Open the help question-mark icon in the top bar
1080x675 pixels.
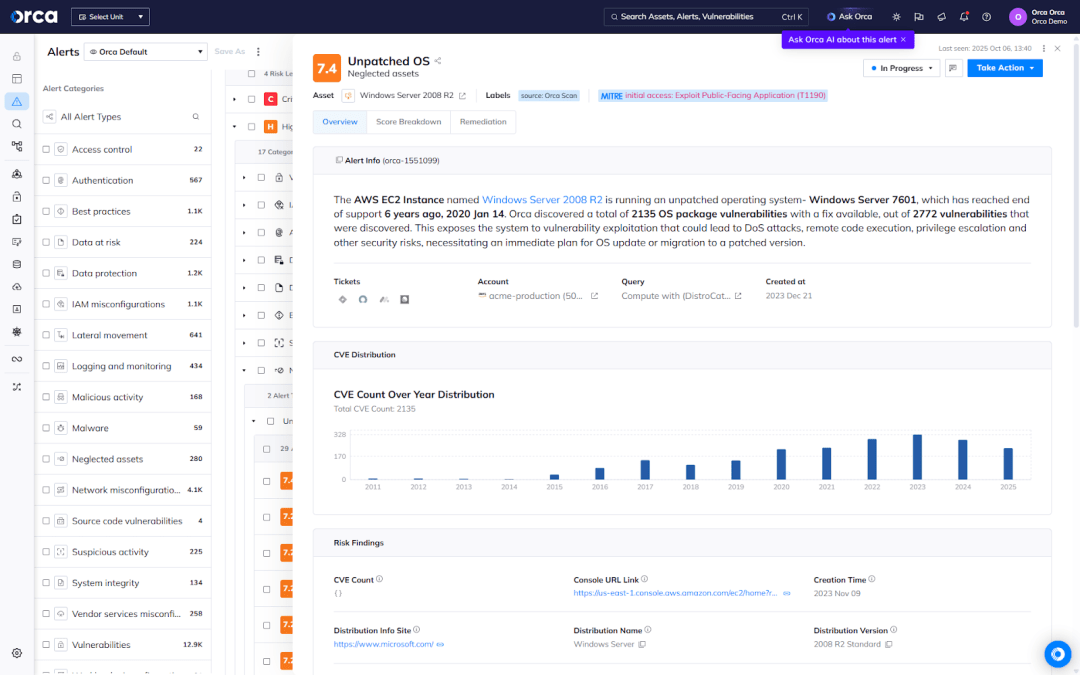click(x=985, y=17)
